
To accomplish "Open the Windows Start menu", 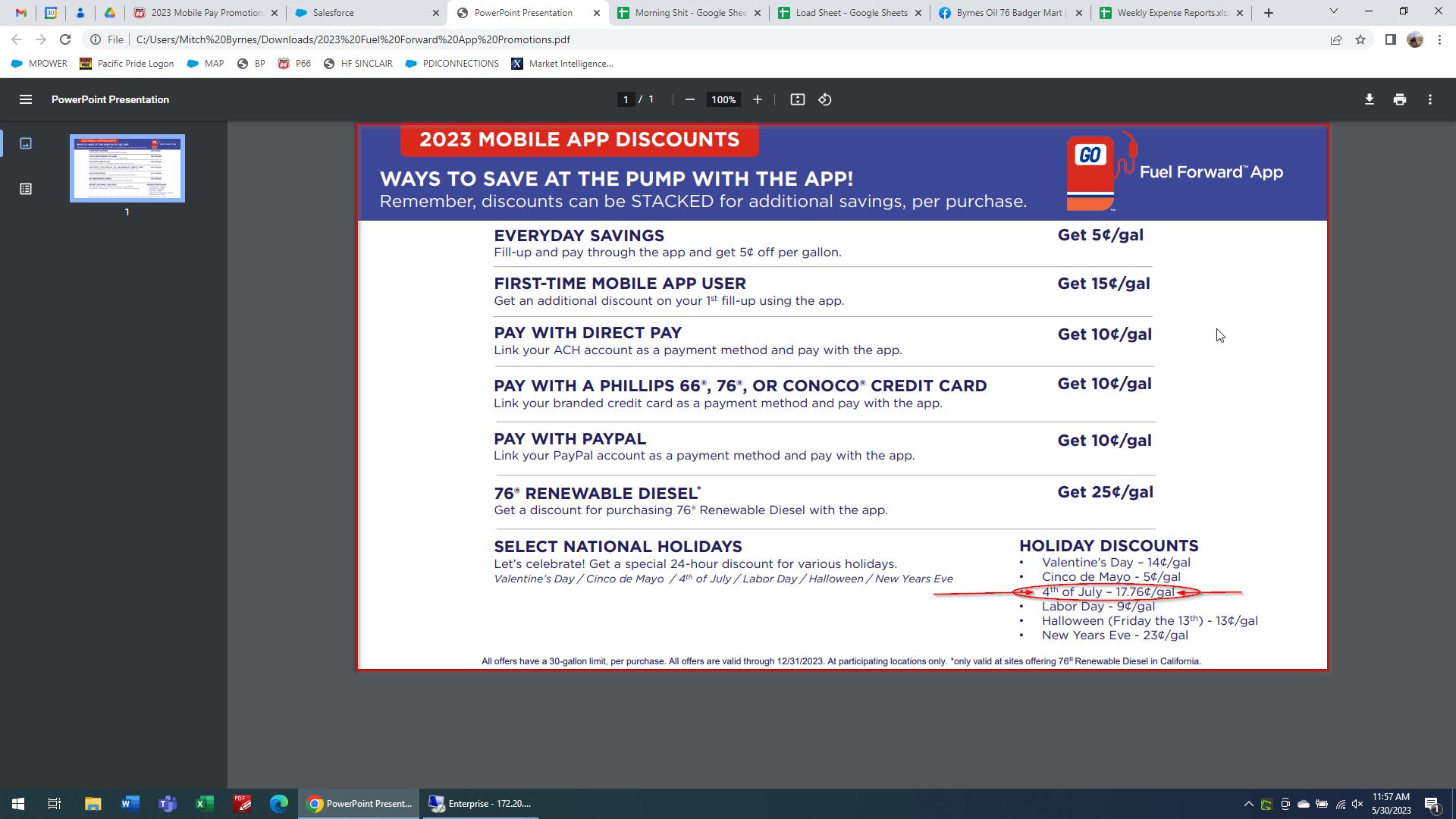I will tap(18, 804).
